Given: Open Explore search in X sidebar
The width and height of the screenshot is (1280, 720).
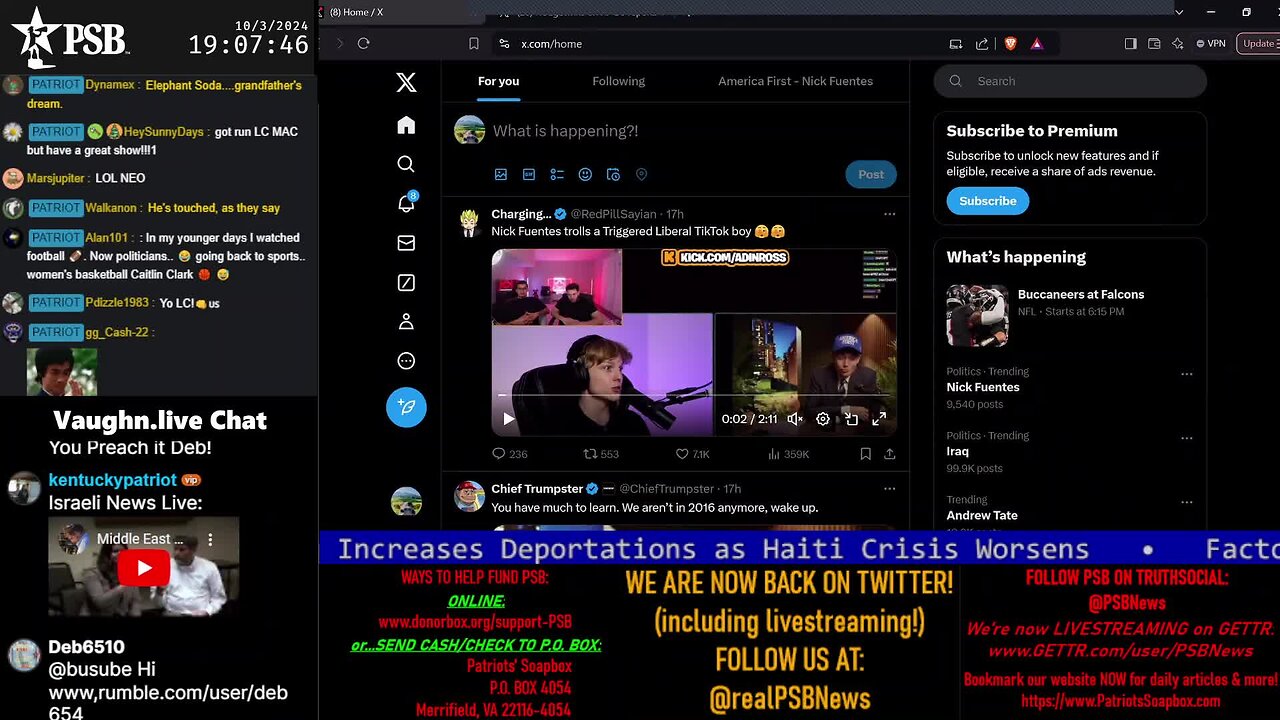Looking at the screenshot, I should [x=406, y=164].
